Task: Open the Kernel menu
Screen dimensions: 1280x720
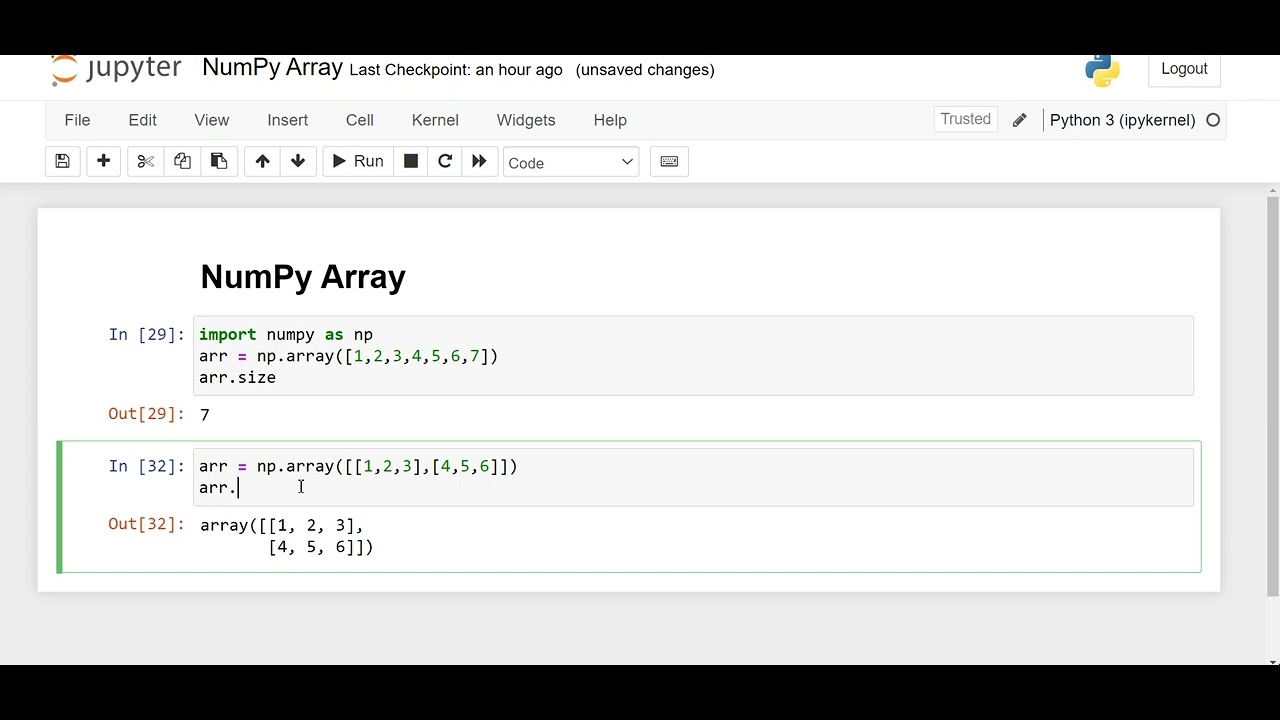Action: (435, 120)
